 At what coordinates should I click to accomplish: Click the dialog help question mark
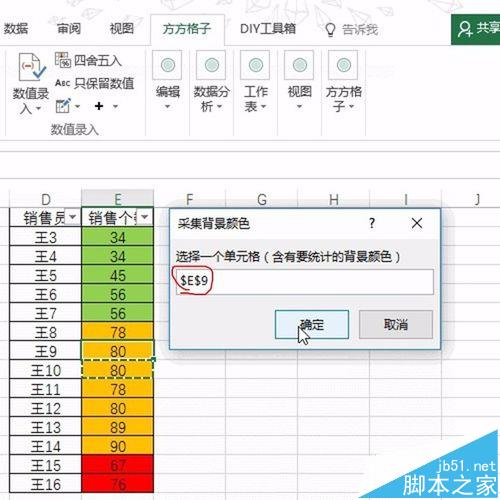pos(372,223)
